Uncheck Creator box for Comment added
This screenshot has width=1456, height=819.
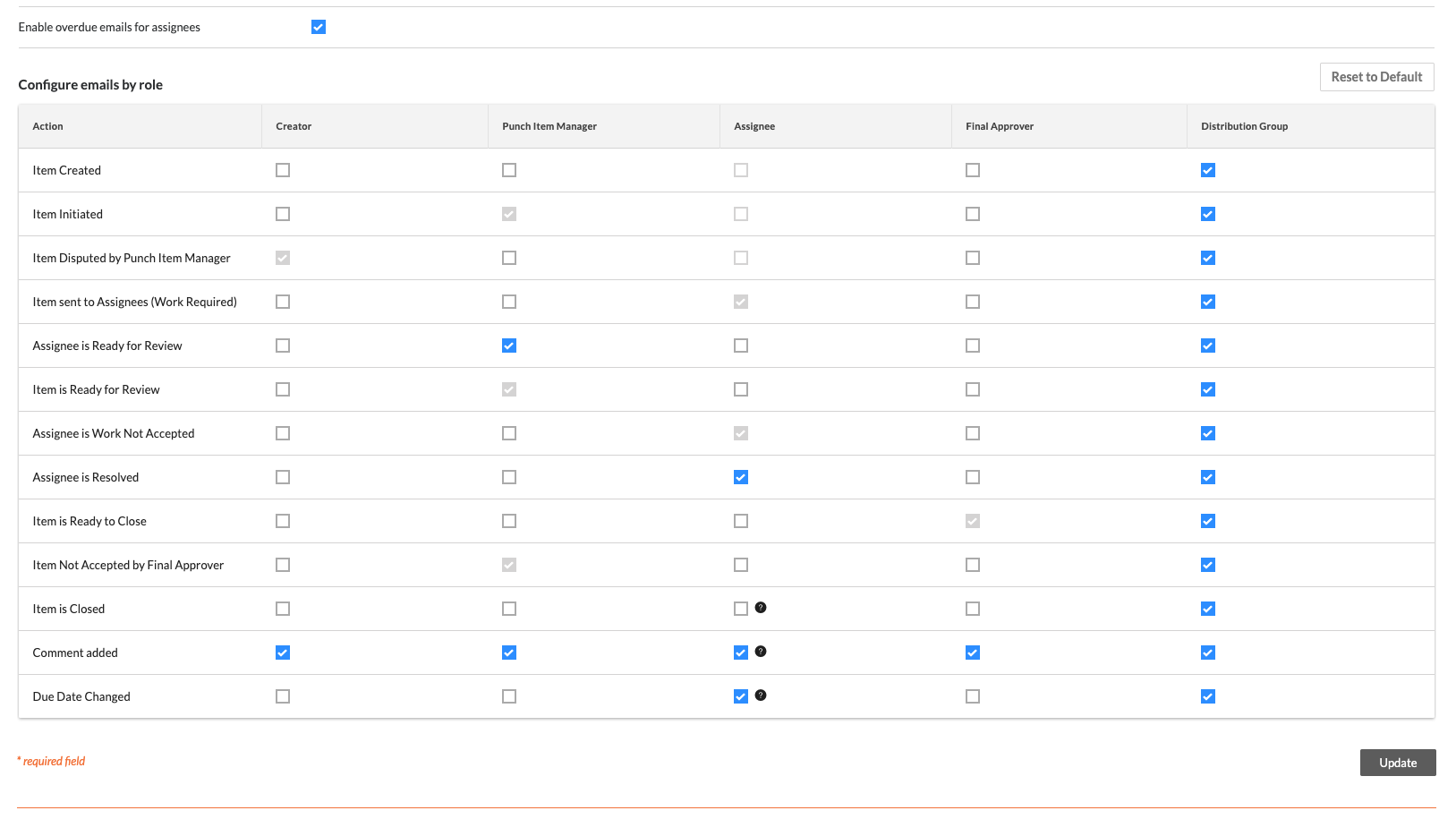283,653
